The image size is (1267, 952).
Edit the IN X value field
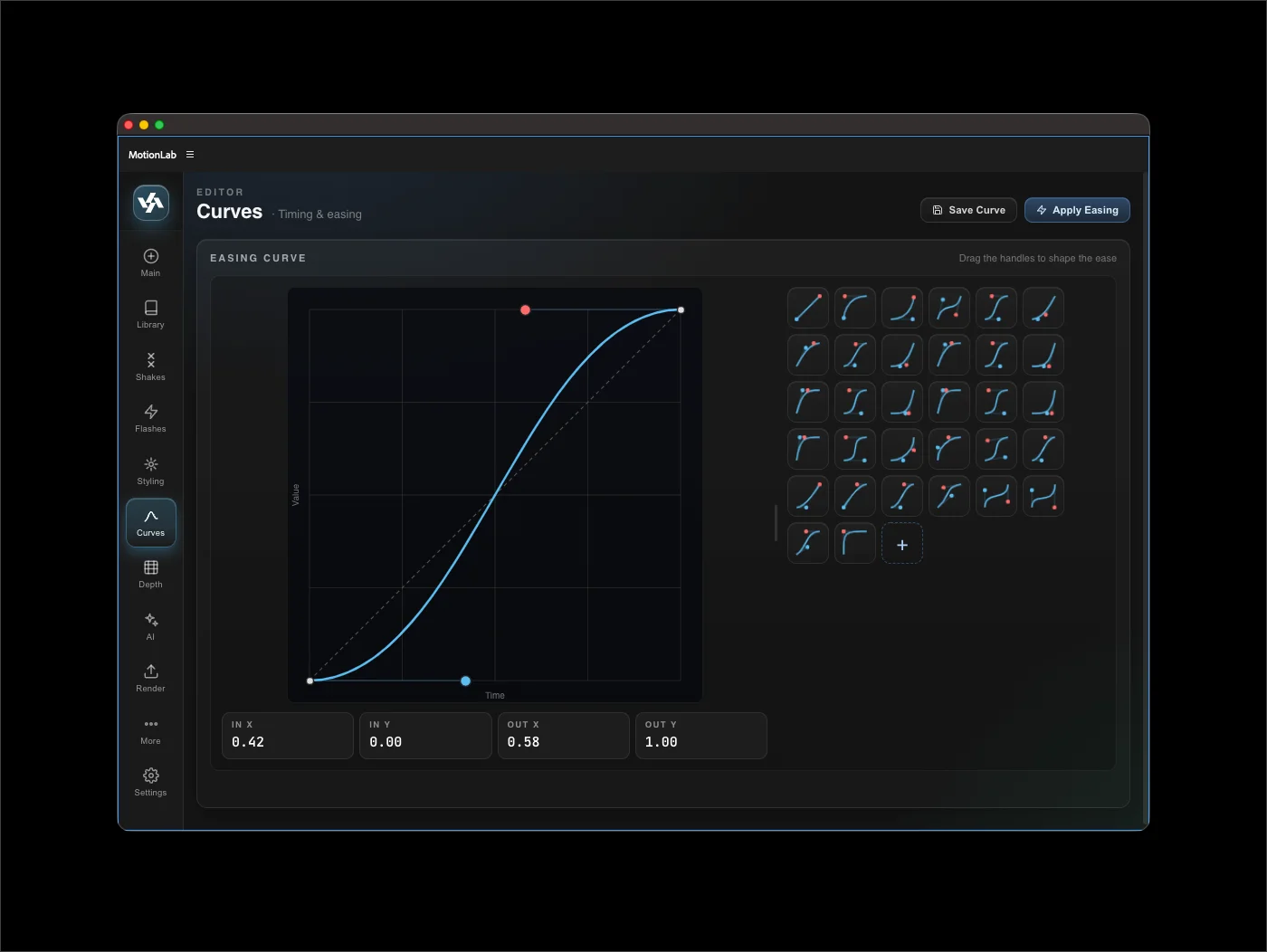[x=288, y=736]
